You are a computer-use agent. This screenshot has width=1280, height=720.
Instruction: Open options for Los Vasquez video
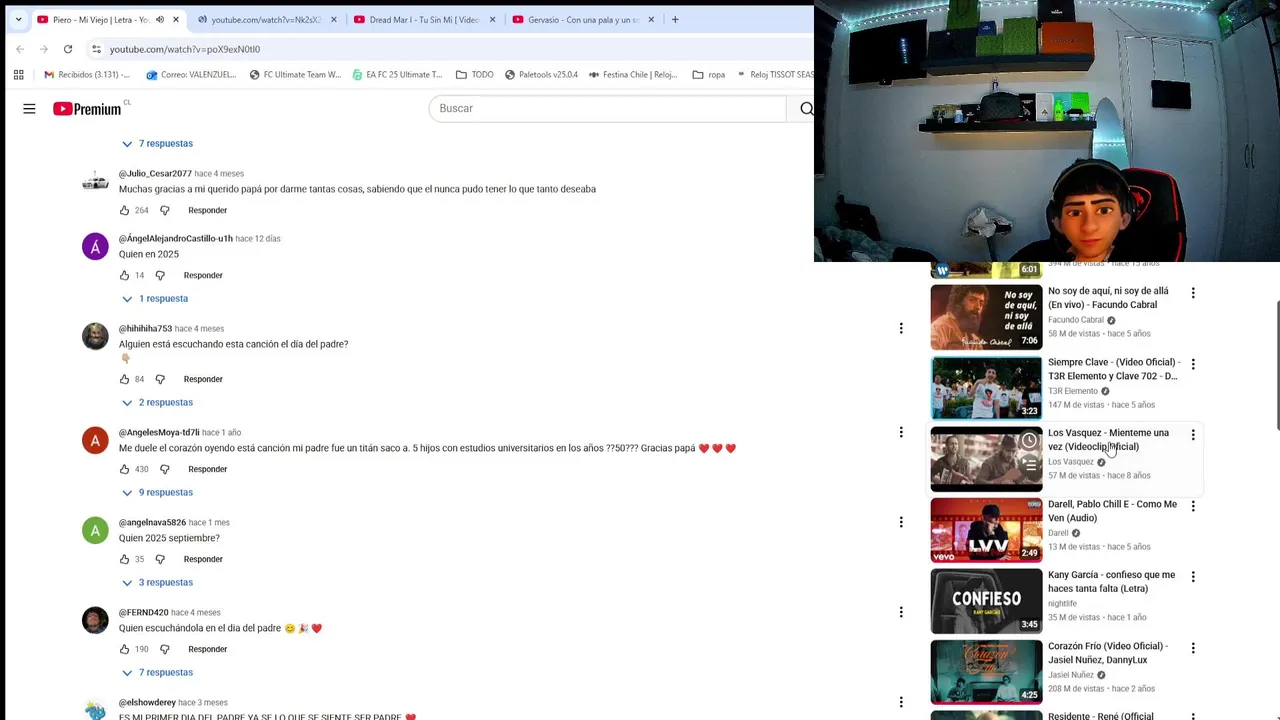click(1193, 435)
